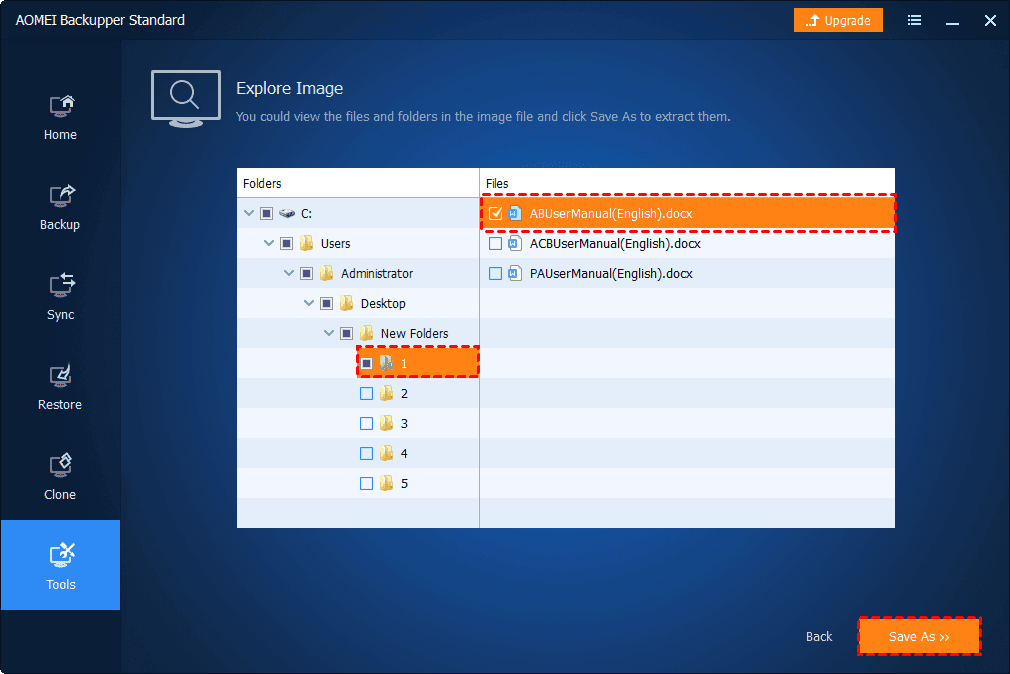The height and width of the screenshot is (674, 1010).
Task: Click the Upgrade button
Action: tap(838, 20)
